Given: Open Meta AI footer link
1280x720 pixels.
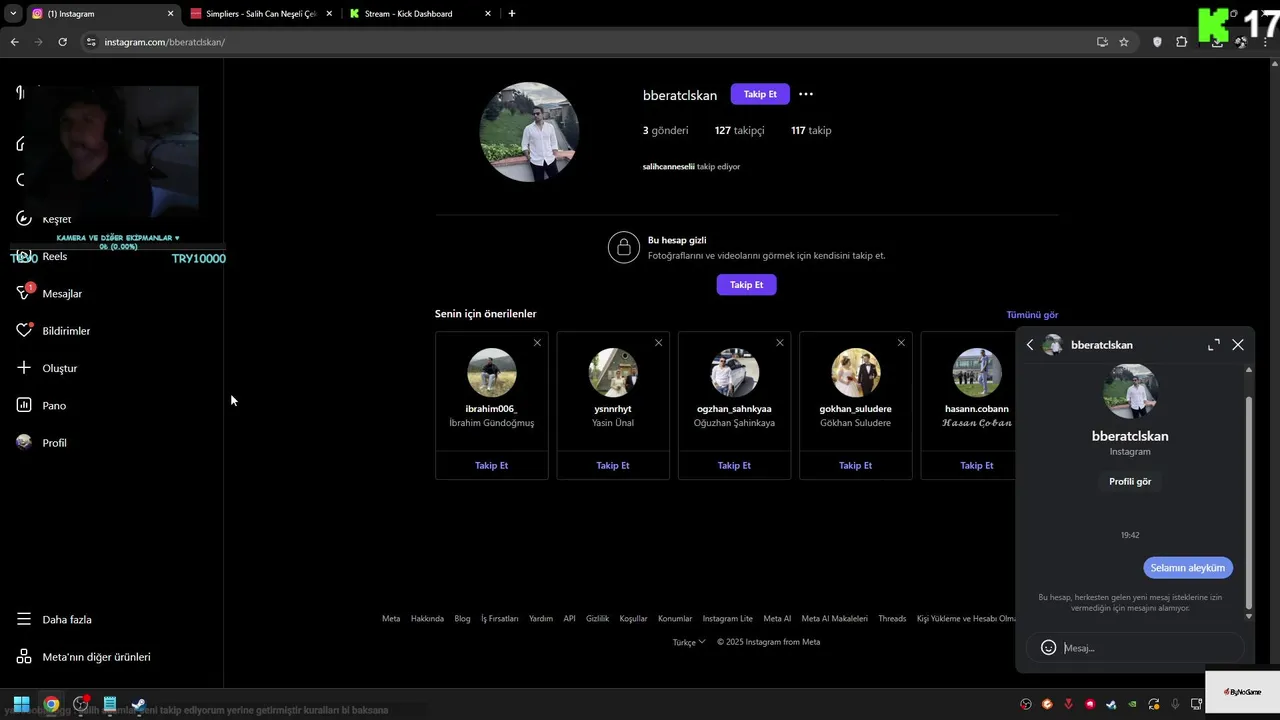Looking at the screenshot, I should [x=777, y=618].
